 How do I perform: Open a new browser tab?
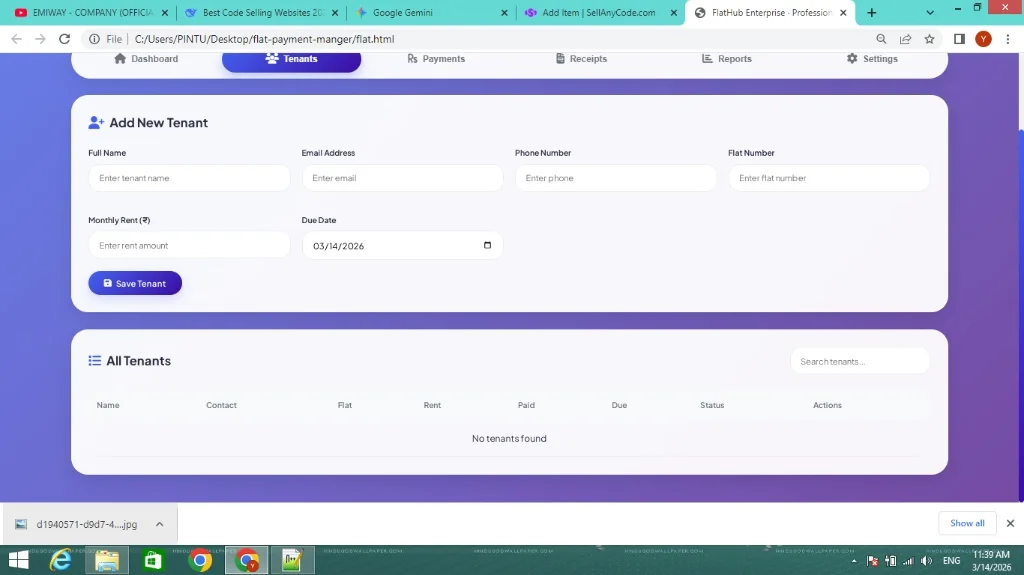871,12
